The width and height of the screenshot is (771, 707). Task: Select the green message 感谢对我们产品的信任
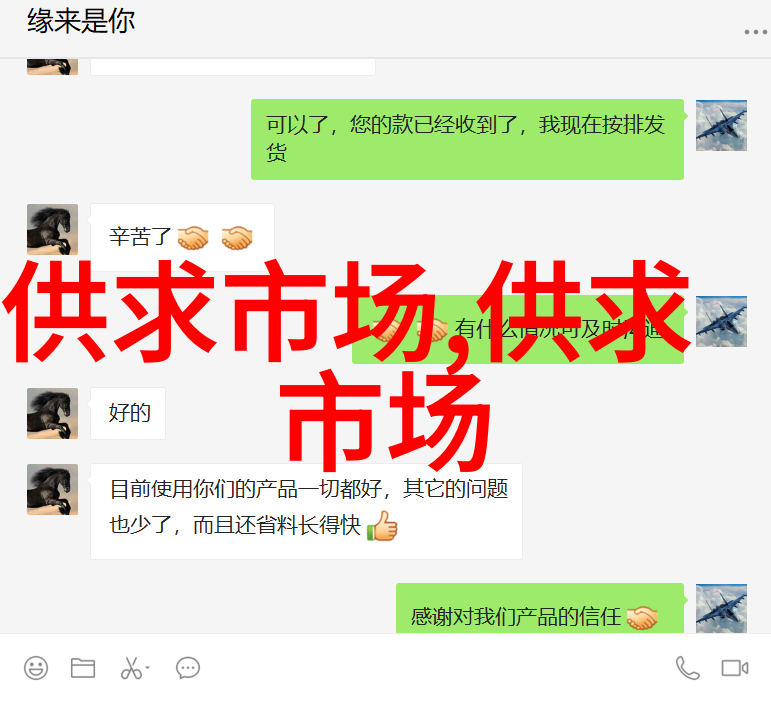540,608
